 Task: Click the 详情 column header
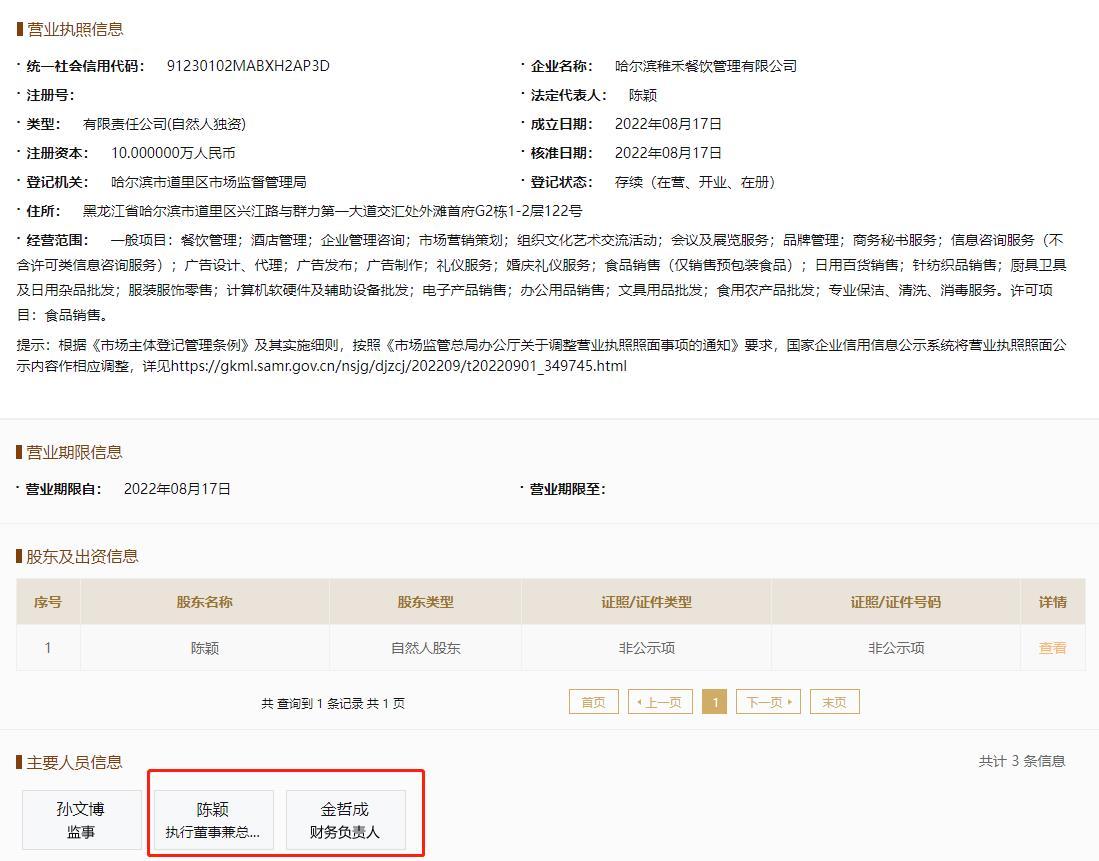tap(1053, 602)
